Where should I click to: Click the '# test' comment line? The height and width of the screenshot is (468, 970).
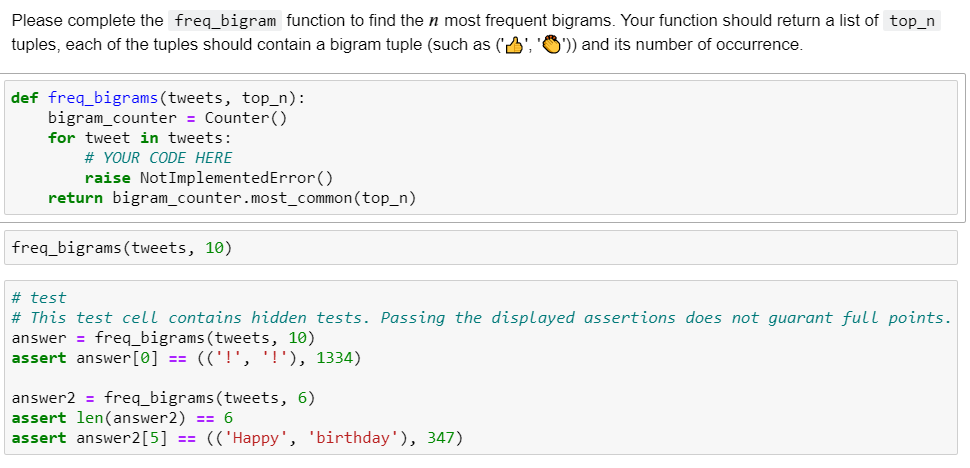38,298
